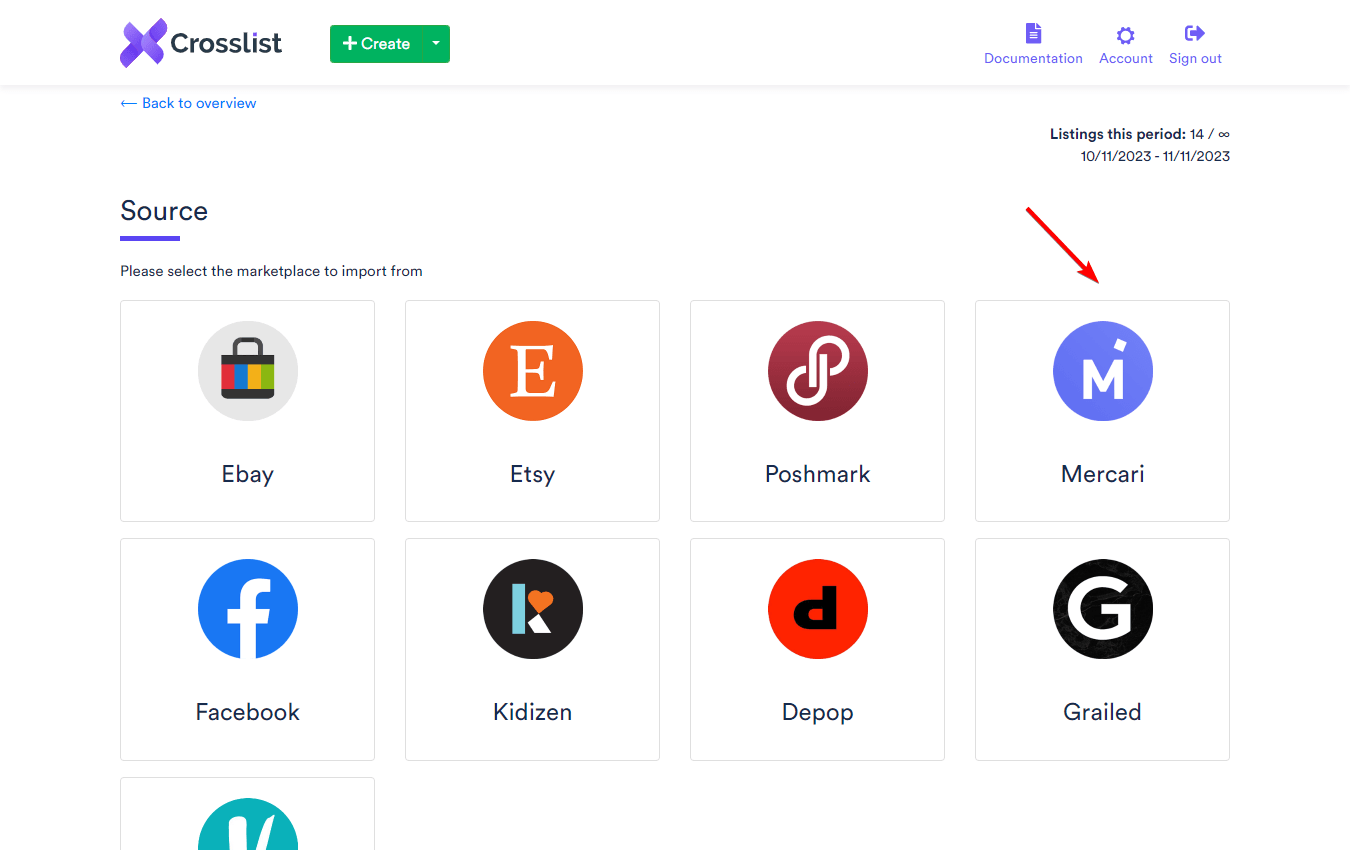The width and height of the screenshot is (1350, 850).
Task: Select the Grailed black icon
Action: coord(1103,609)
